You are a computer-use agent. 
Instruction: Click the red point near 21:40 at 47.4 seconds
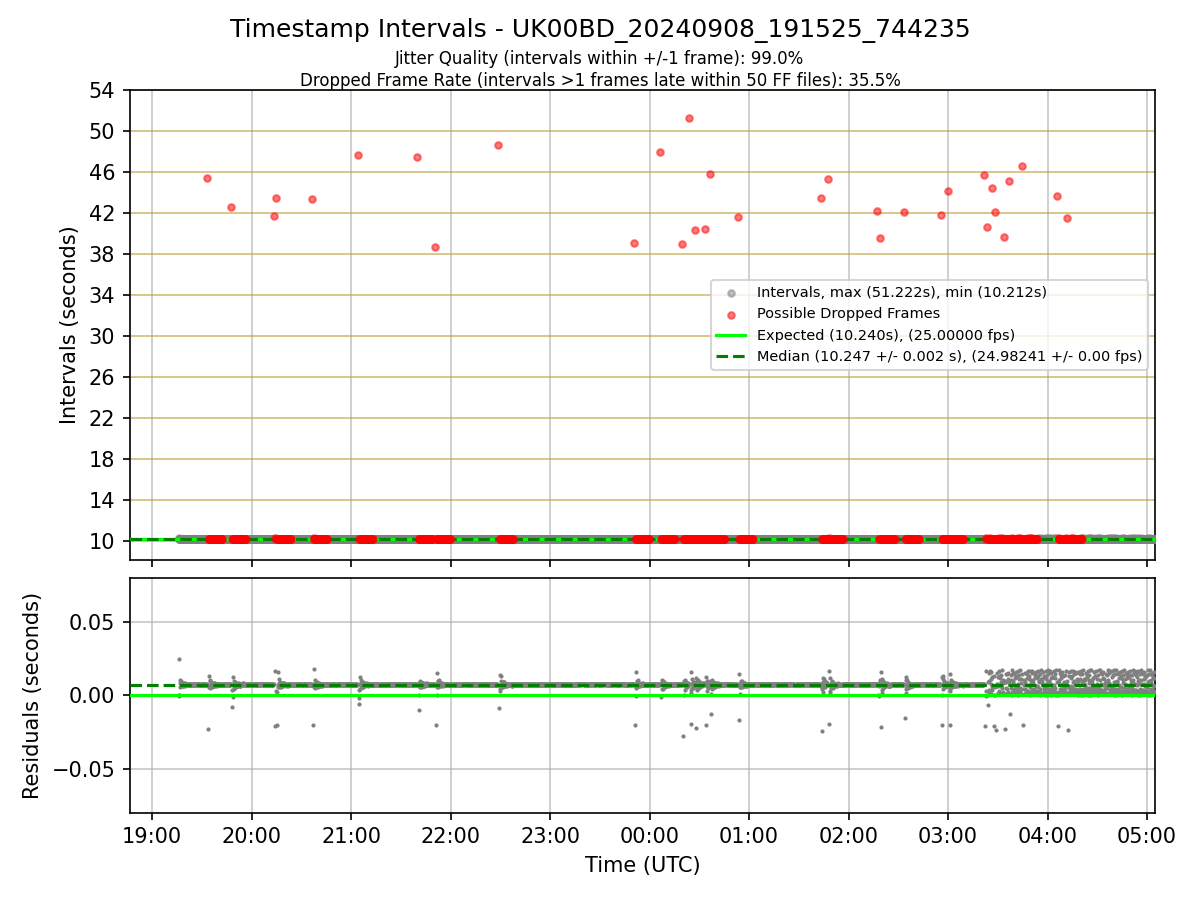coord(417,157)
